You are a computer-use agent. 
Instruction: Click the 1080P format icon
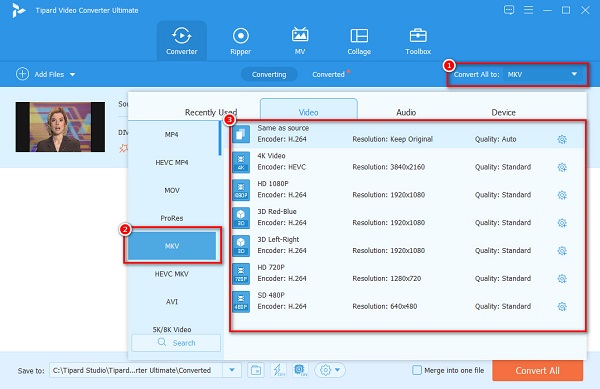coord(241,190)
